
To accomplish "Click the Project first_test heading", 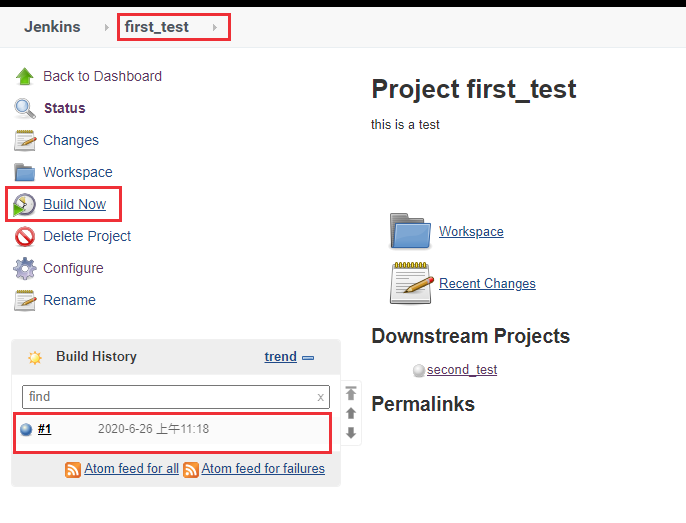I will (474, 89).
